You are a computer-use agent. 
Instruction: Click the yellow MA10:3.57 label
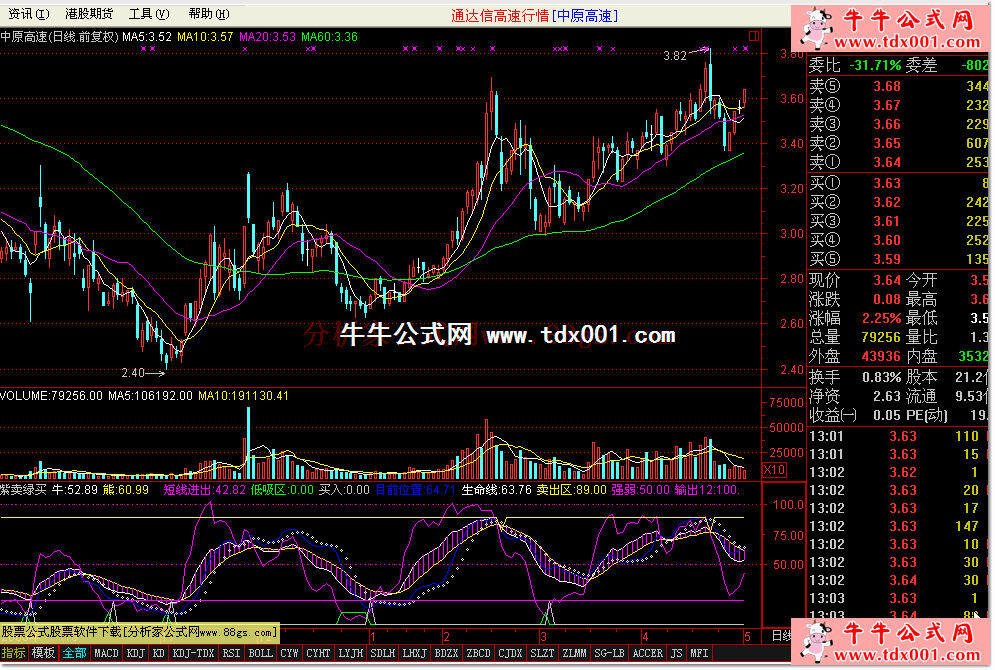(205, 37)
